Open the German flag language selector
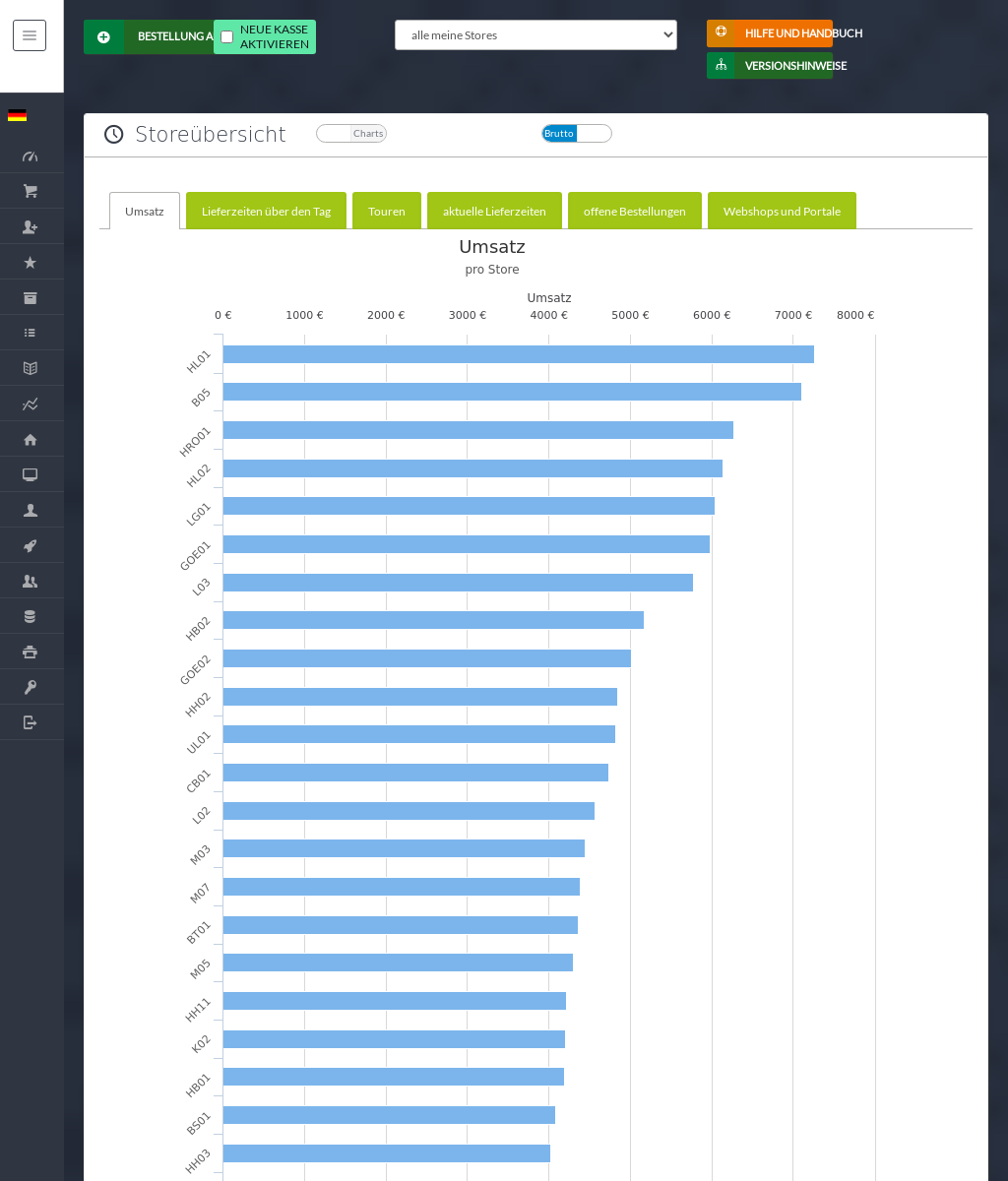1008x1181 pixels. pyautogui.click(x=17, y=115)
